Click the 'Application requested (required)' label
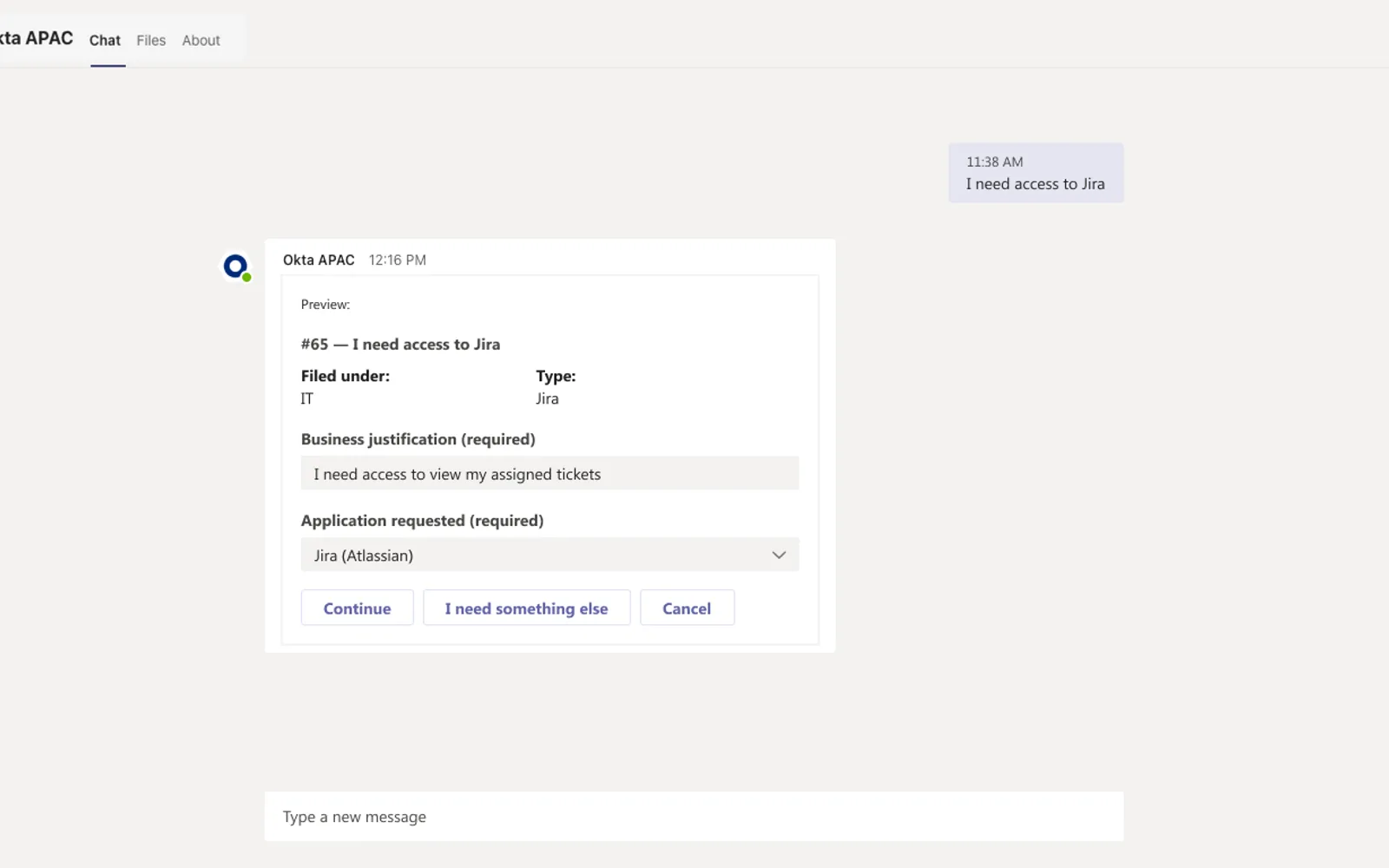Viewport: 1389px width, 868px height. point(422,521)
